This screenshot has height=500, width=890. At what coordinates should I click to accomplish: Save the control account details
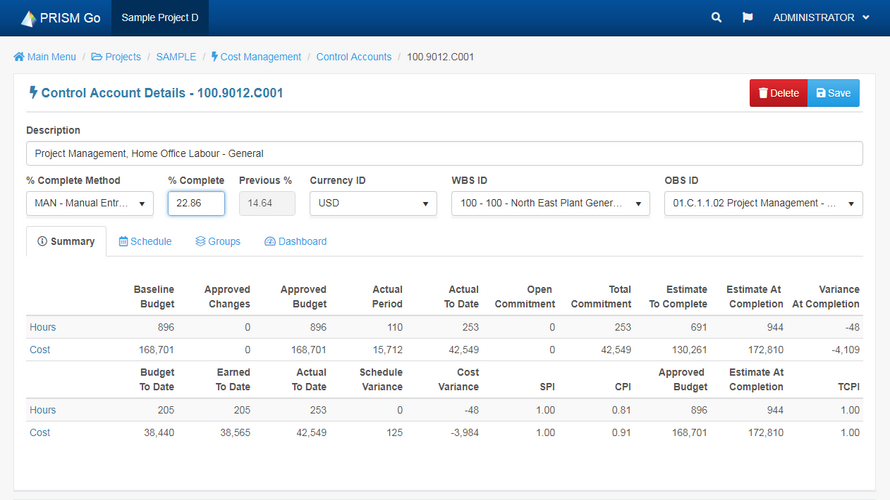tap(833, 93)
